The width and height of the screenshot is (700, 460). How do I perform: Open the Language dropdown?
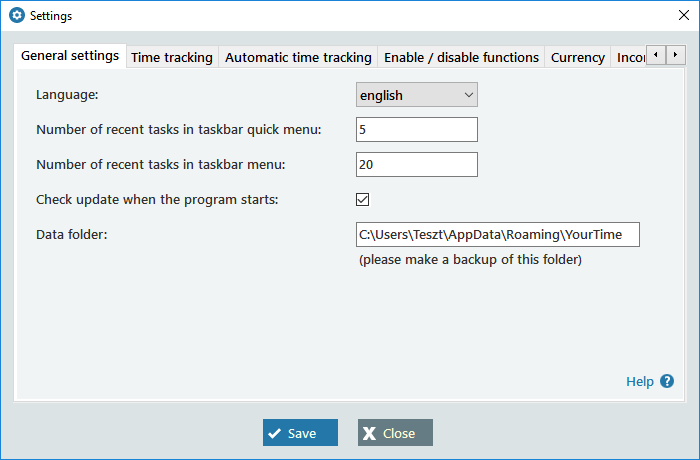[x=417, y=95]
